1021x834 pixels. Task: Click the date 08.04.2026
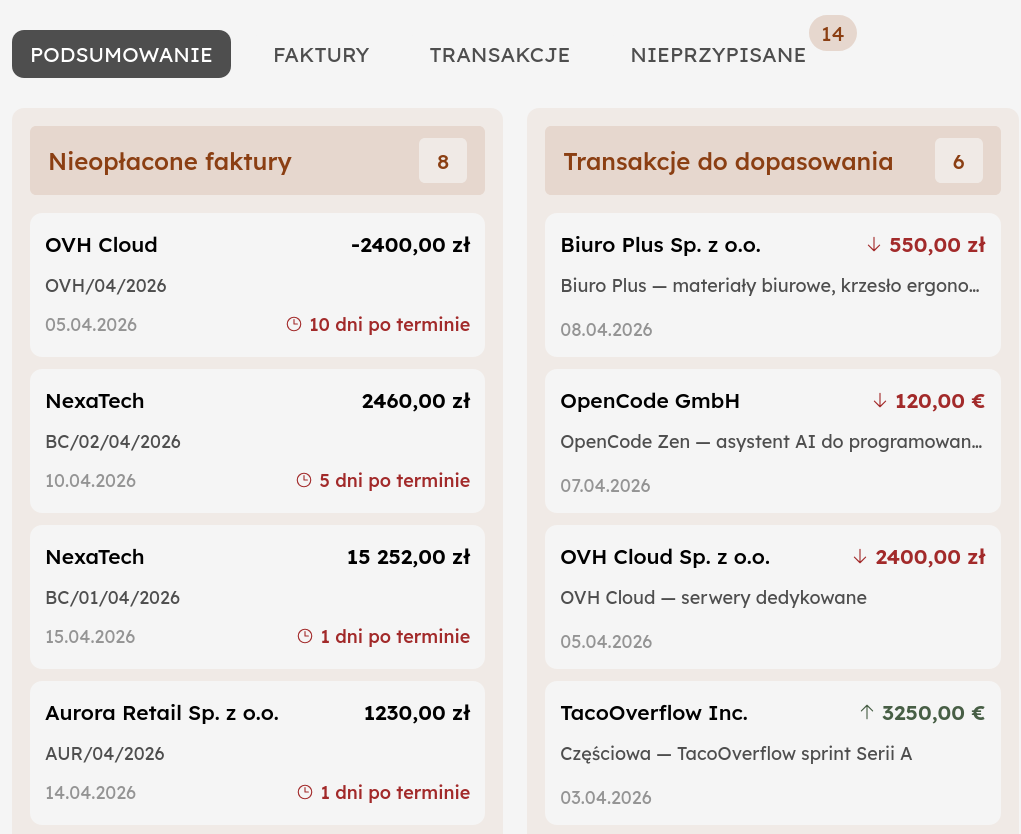tap(606, 329)
